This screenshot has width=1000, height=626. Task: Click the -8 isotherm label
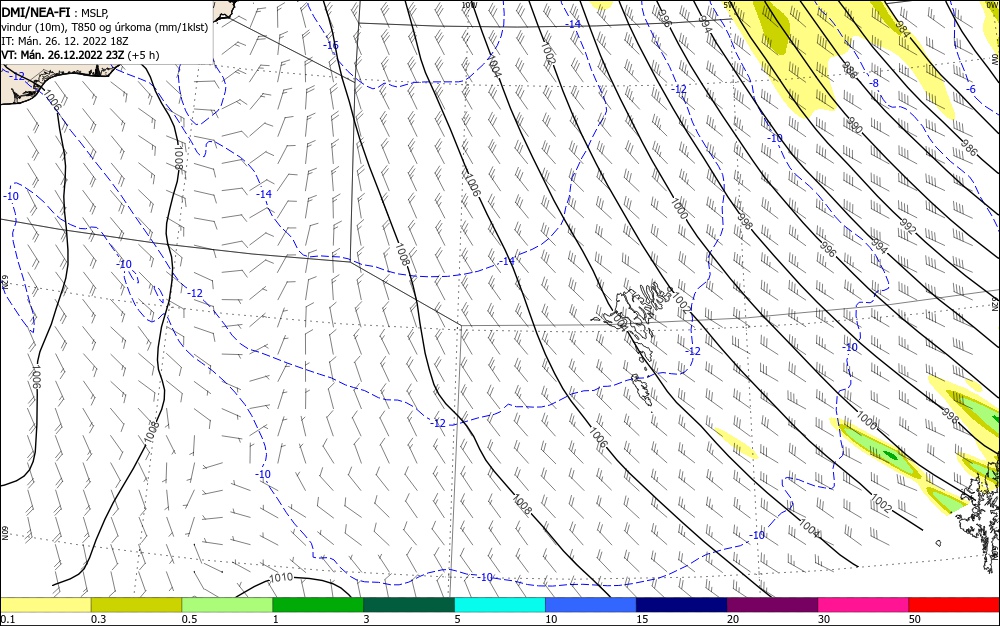click(873, 84)
